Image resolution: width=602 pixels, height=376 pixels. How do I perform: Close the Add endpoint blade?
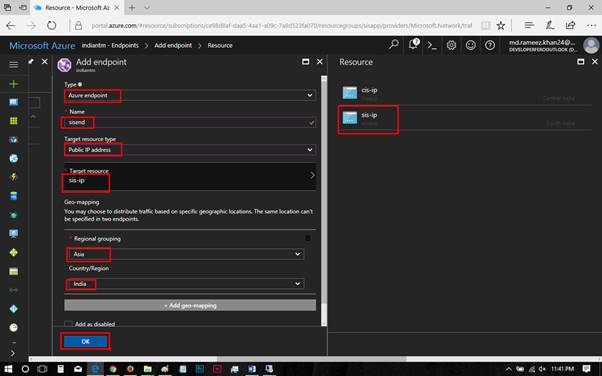pyautogui.click(x=319, y=62)
